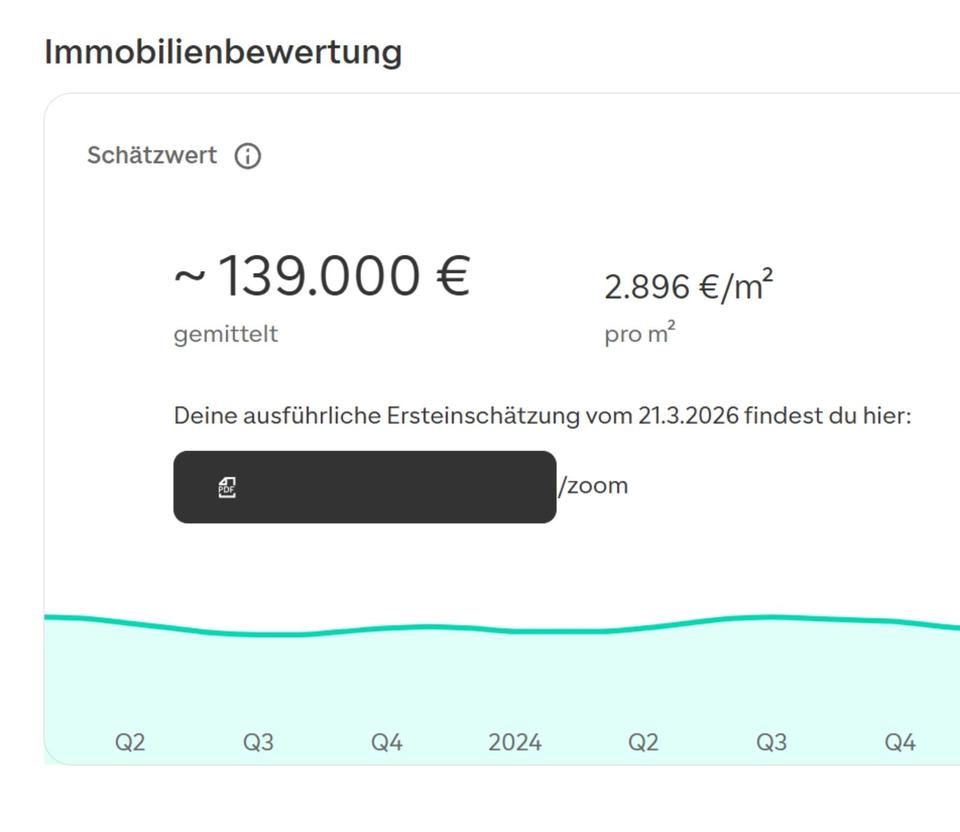Click the Immobilienbewertung heading
960x832 pixels.
223,51
